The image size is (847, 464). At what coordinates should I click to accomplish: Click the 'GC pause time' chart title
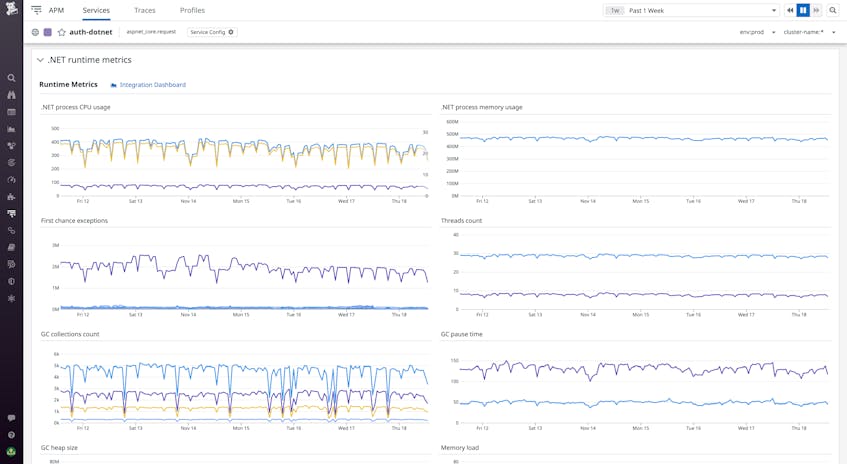[x=461, y=334]
